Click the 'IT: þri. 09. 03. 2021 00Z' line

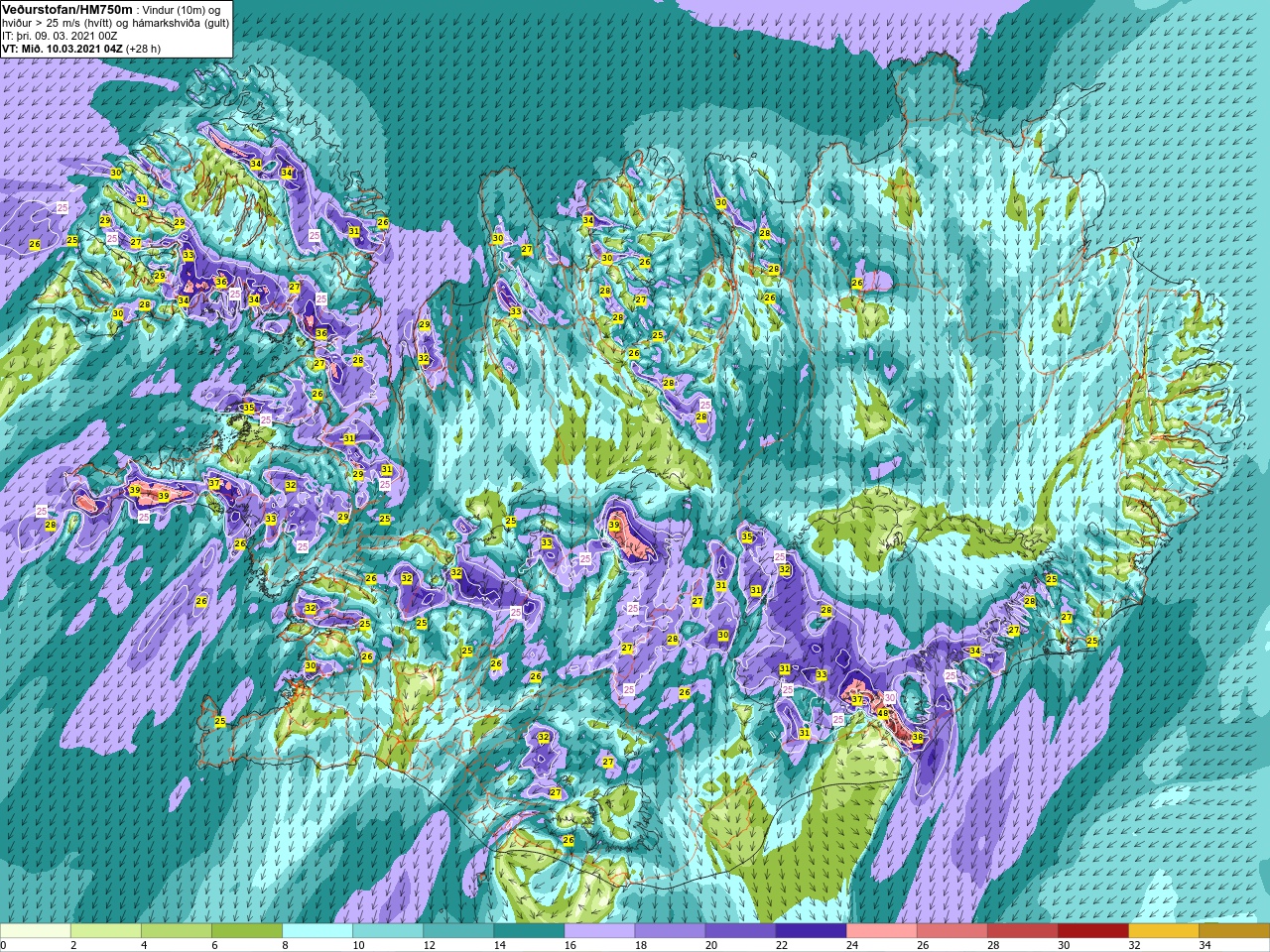coord(60,36)
